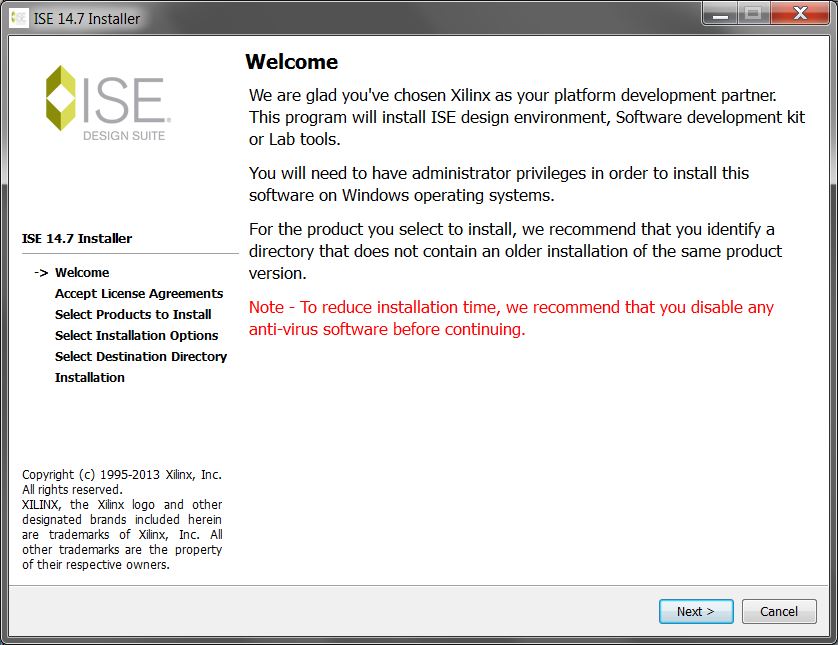Click the Welcome page heading
This screenshot has height=645, width=838.
click(x=292, y=62)
